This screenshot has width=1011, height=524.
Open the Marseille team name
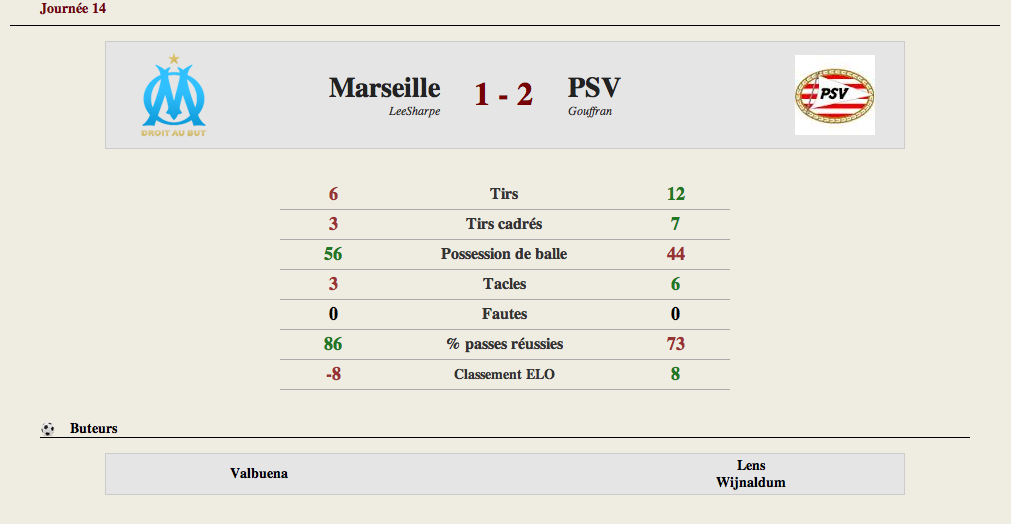click(384, 88)
